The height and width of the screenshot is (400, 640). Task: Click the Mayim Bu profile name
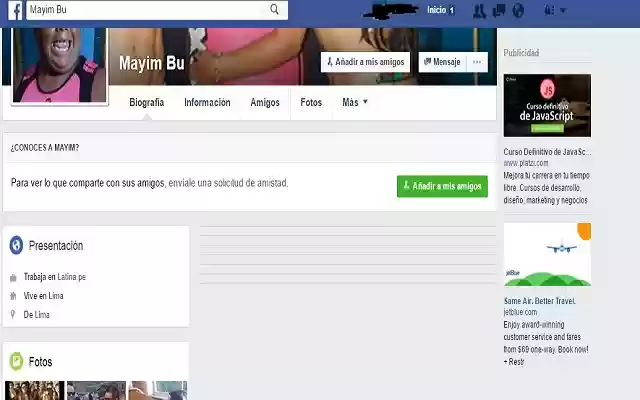pyautogui.click(x=152, y=63)
